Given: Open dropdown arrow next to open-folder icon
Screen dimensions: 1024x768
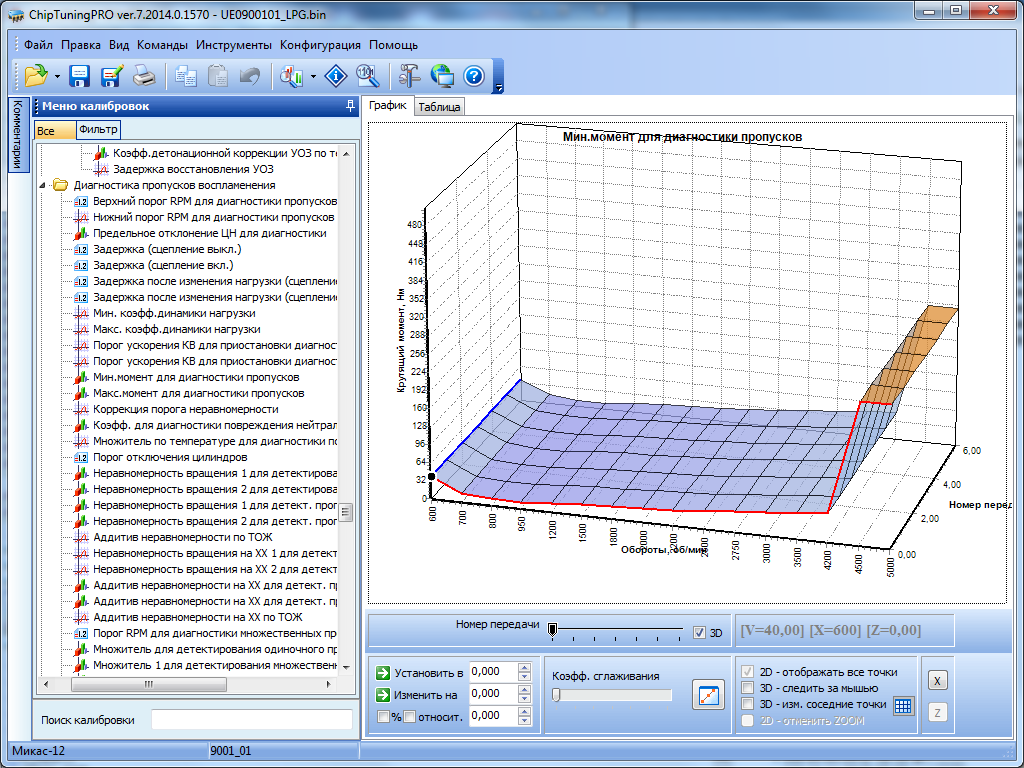Looking at the screenshot, I should click(x=57, y=76).
